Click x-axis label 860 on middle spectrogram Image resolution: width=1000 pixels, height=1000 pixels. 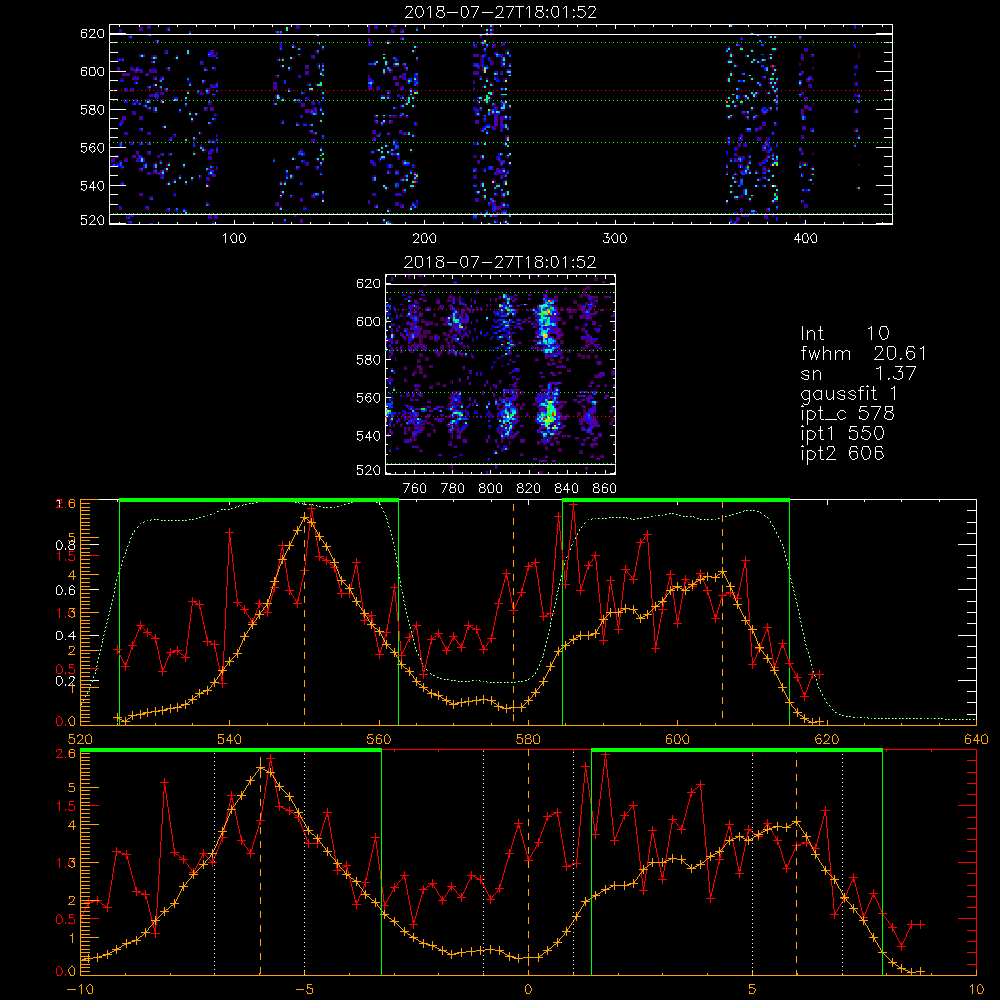605,489
